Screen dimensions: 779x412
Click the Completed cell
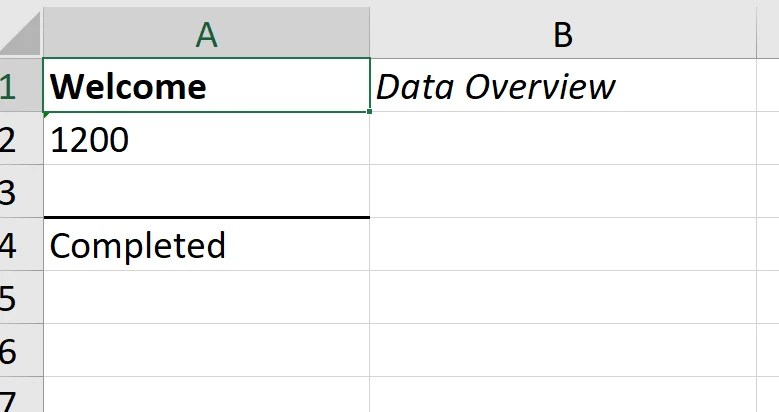click(x=206, y=245)
